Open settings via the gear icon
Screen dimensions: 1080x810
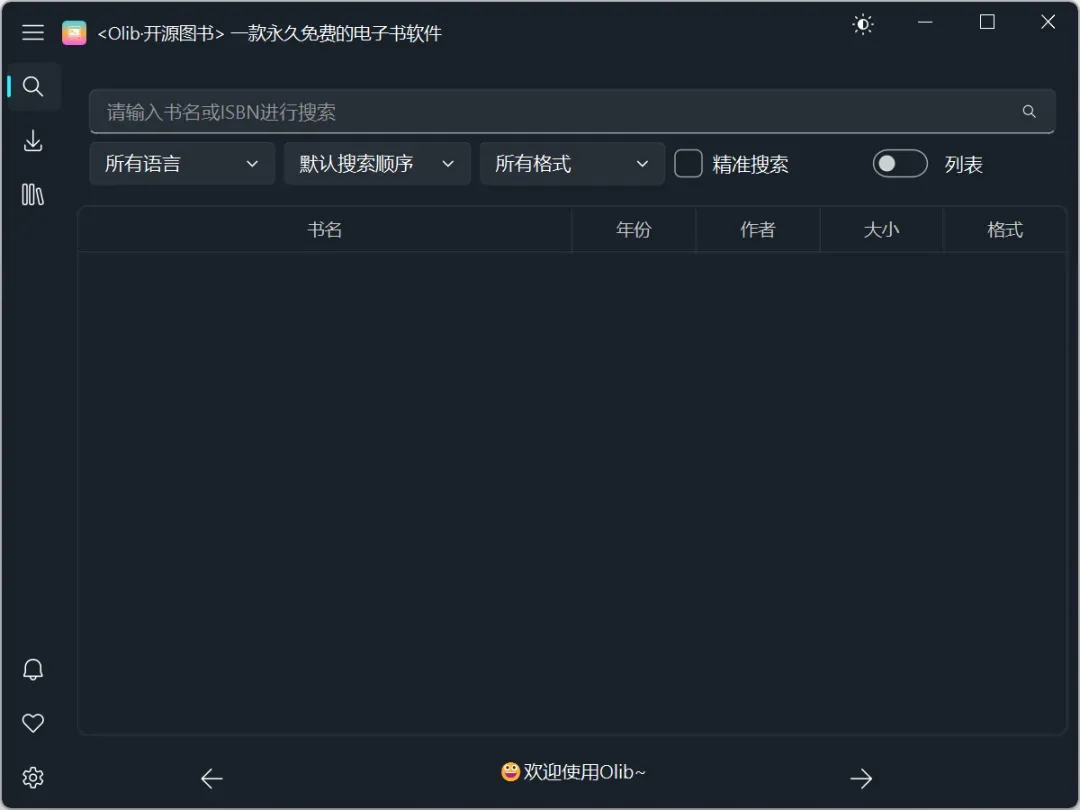click(x=33, y=777)
